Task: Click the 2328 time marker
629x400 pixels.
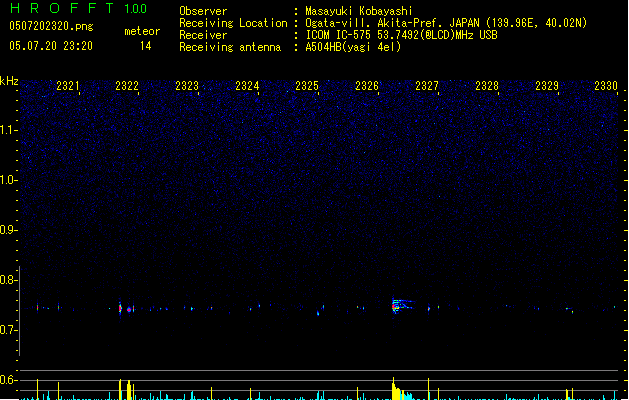Action: [487, 86]
